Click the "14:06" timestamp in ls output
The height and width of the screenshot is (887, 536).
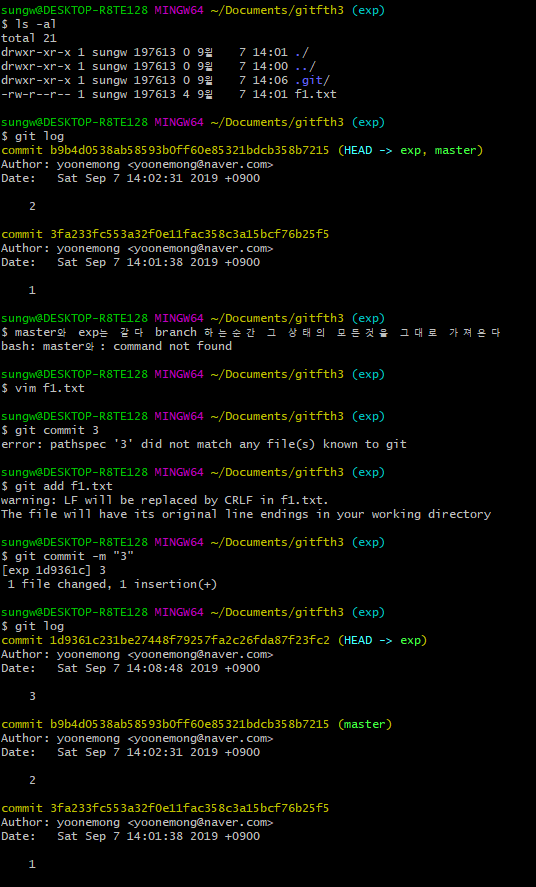pyautogui.click(x=270, y=80)
